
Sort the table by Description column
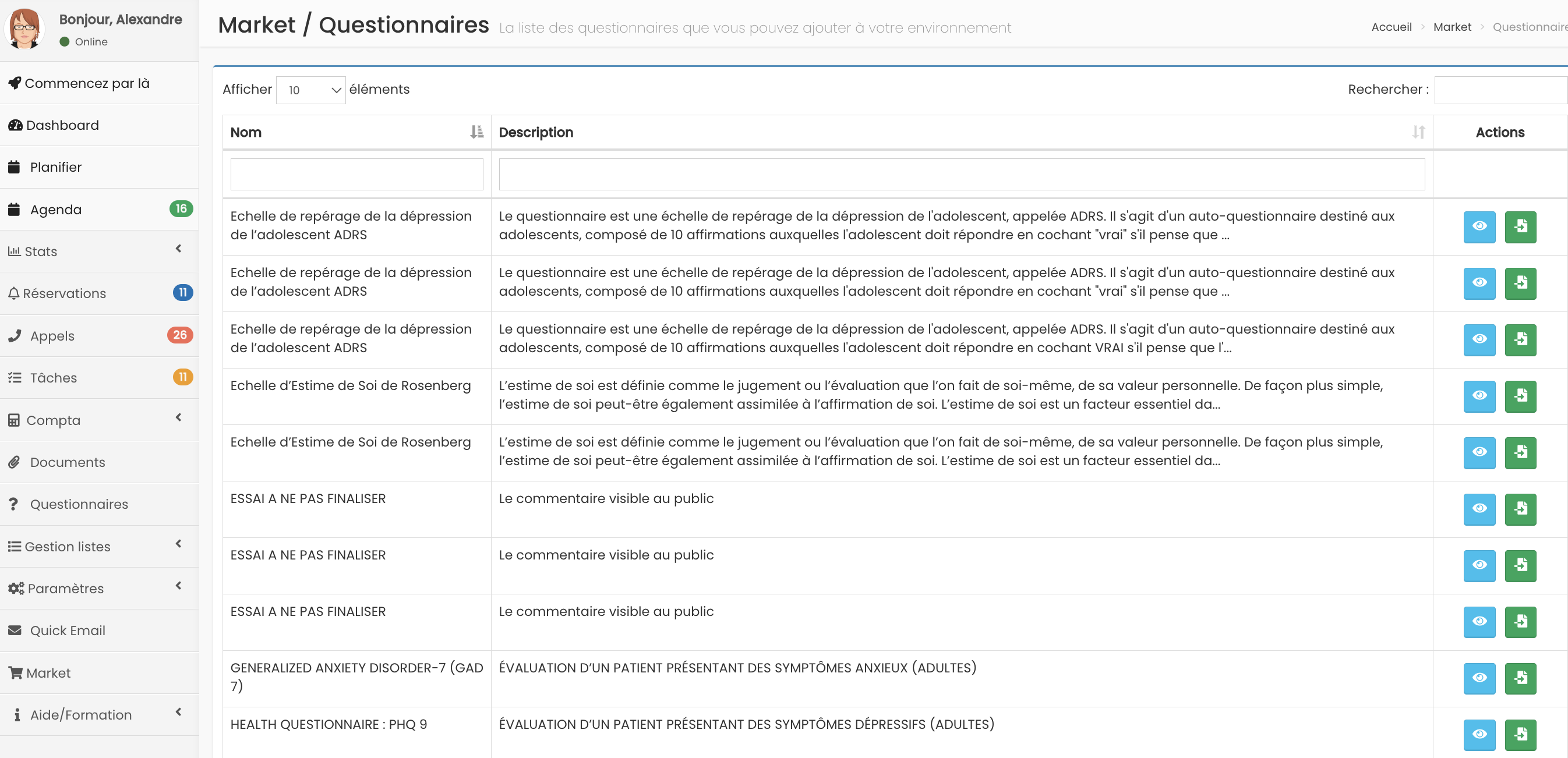[x=962, y=132]
